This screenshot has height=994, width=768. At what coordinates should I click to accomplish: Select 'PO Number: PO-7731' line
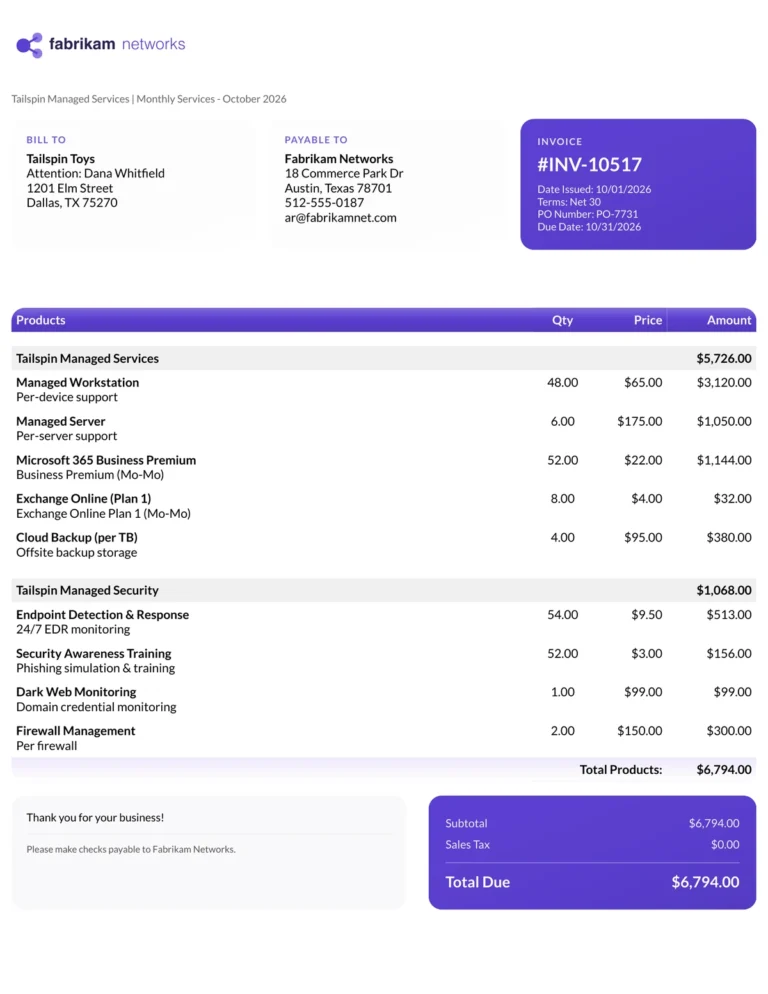587,214
